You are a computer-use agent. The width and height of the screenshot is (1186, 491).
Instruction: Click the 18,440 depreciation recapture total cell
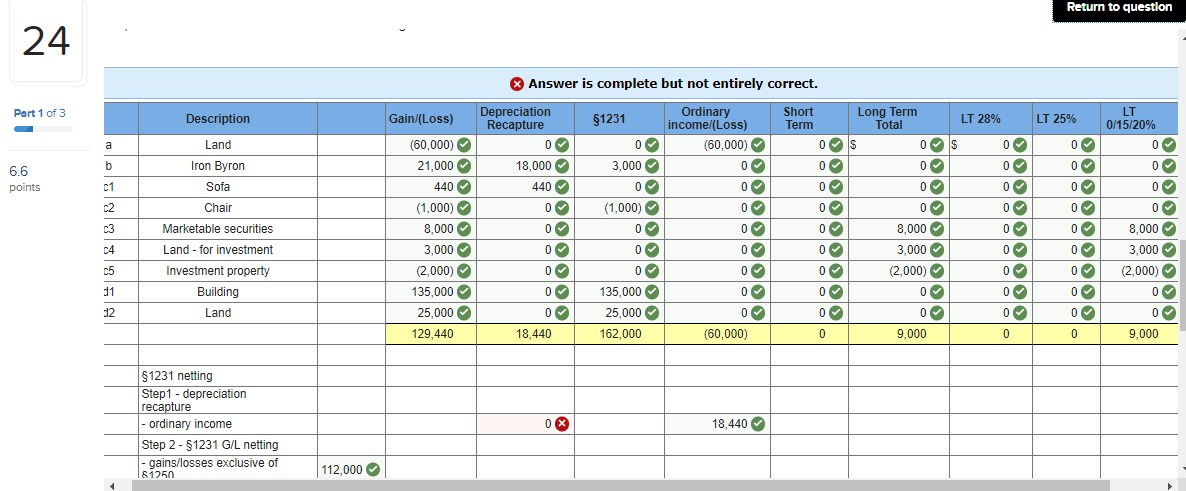coord(525,334)
